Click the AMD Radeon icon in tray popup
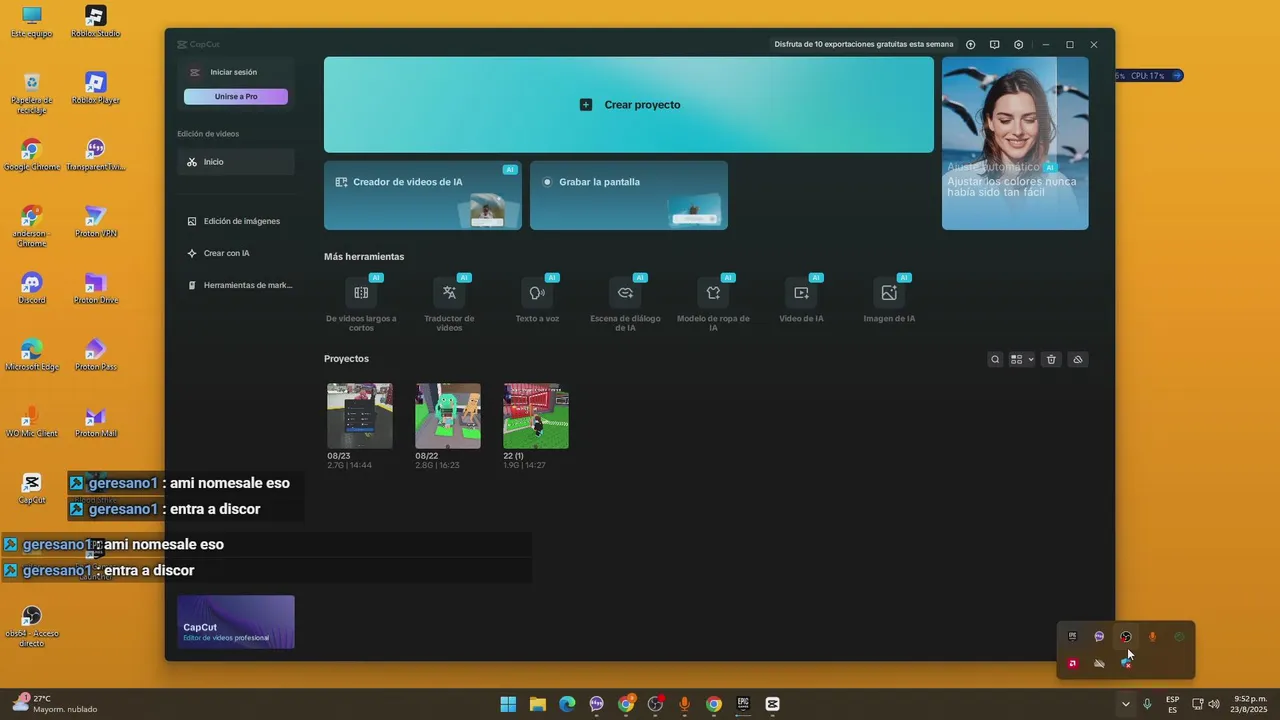This screenshot has width=1280, height=720. coord(1072,663)
